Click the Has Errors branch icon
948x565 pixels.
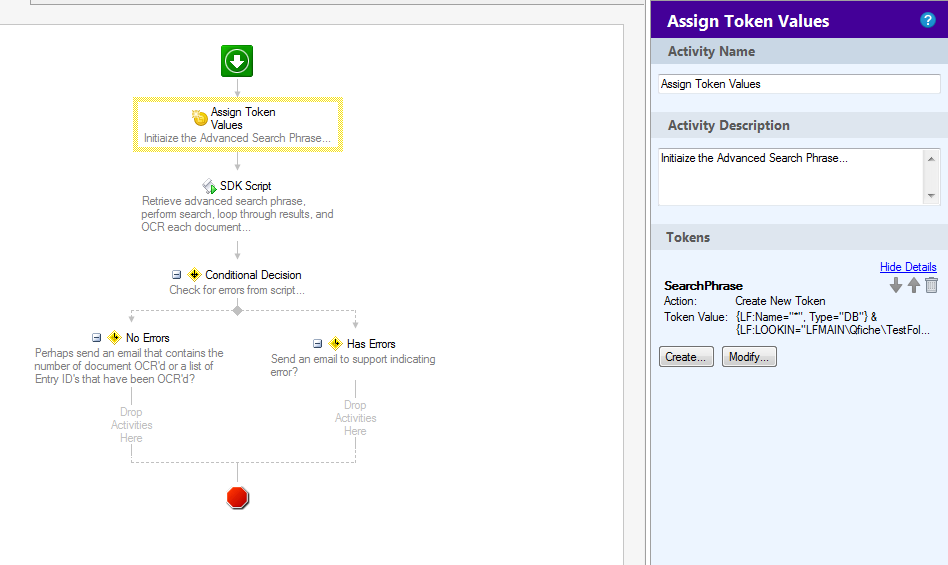click(x=336, y=344)
